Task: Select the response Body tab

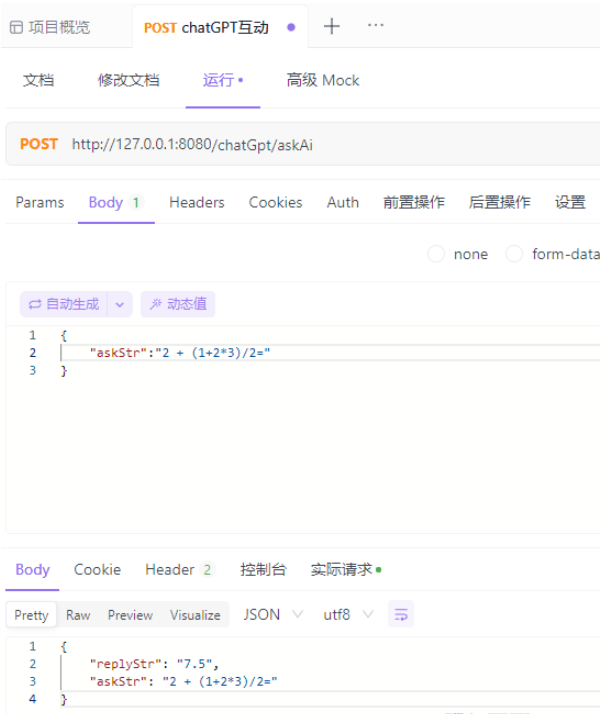Action: [32, 570]
